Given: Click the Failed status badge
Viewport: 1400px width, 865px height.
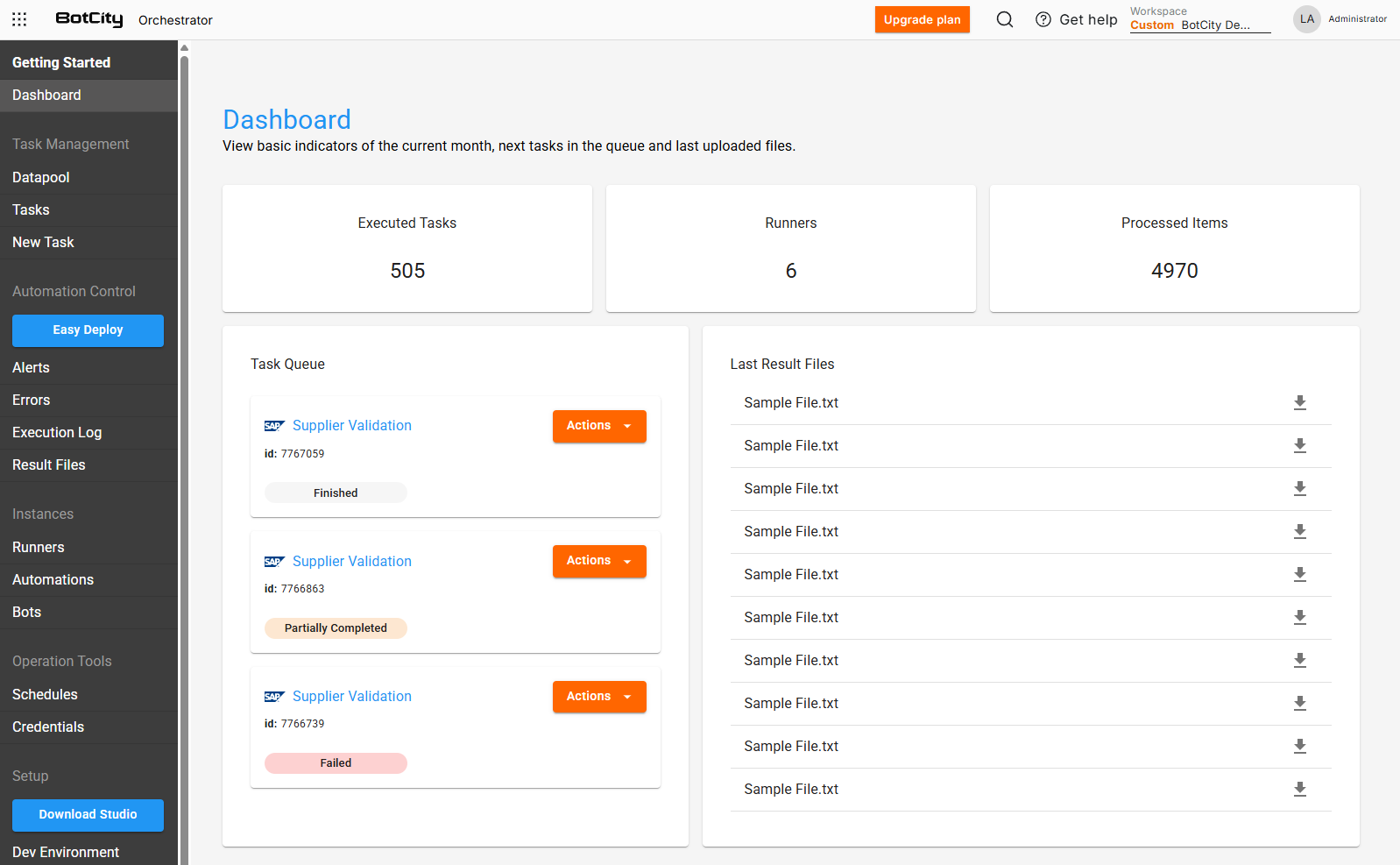Looking at the screenshot, I should tap(336, 763).
